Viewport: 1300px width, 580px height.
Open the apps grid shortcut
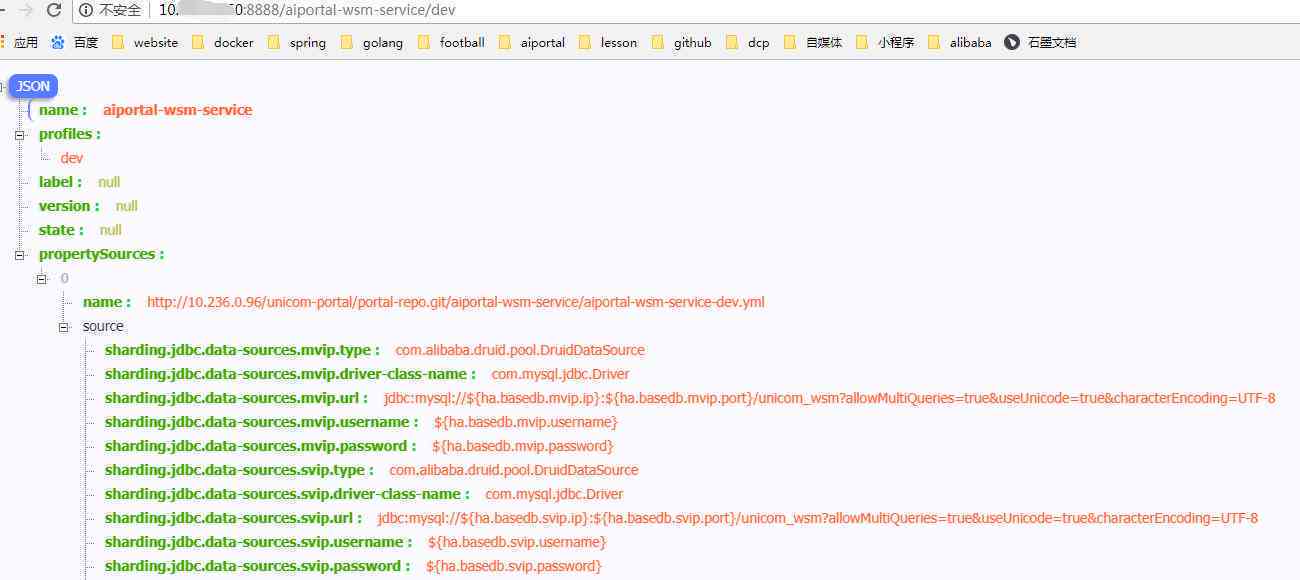coord(20,42)
